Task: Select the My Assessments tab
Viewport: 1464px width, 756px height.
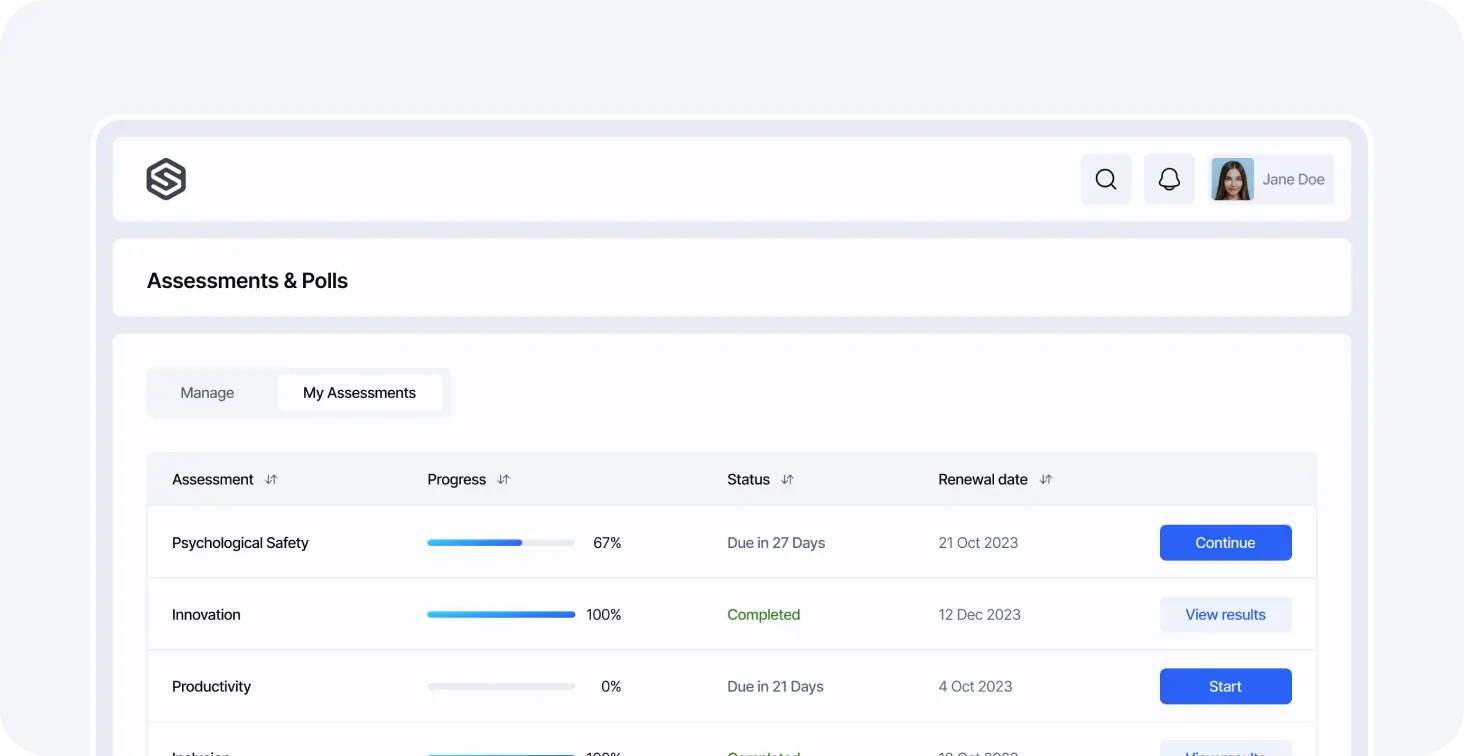Action: click(x=359, y=393)
